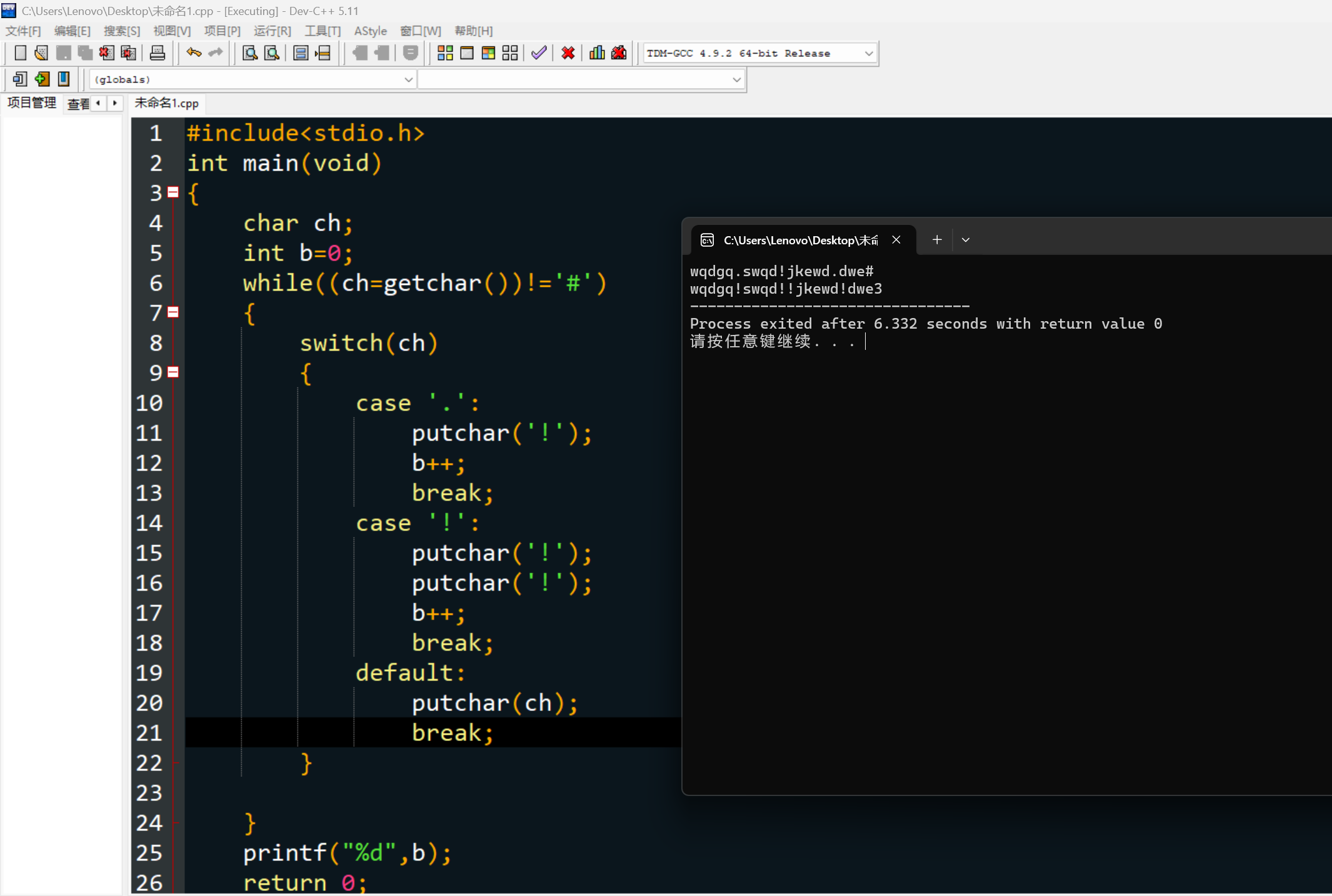
Task: Expand the (globals) scope dropdown
Action: click(408, 79)
